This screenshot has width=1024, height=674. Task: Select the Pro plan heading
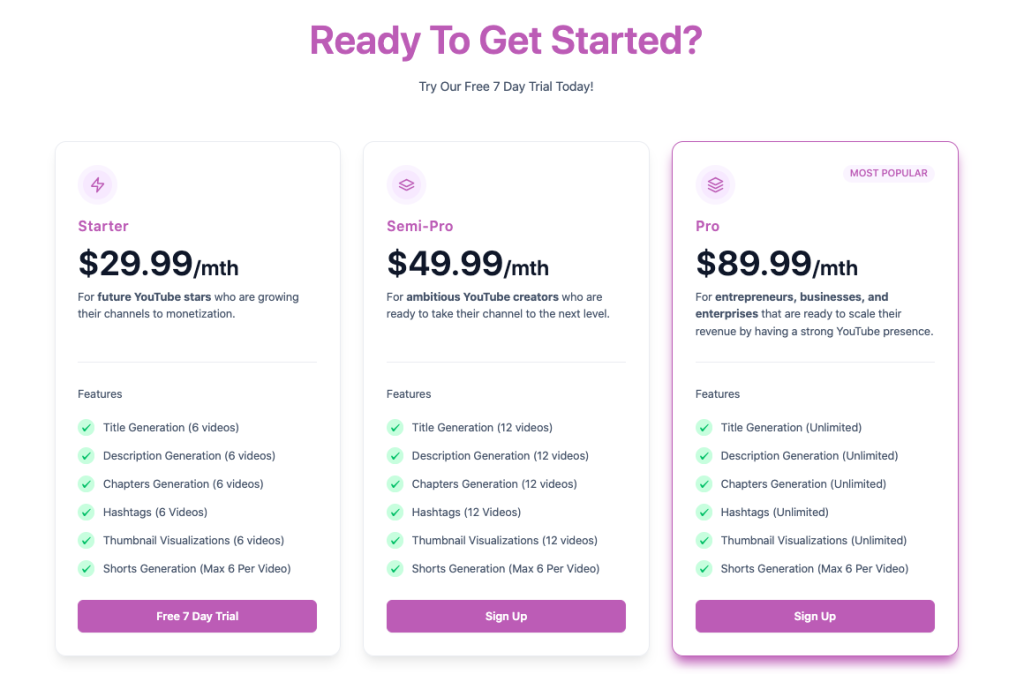pos(707,226)
